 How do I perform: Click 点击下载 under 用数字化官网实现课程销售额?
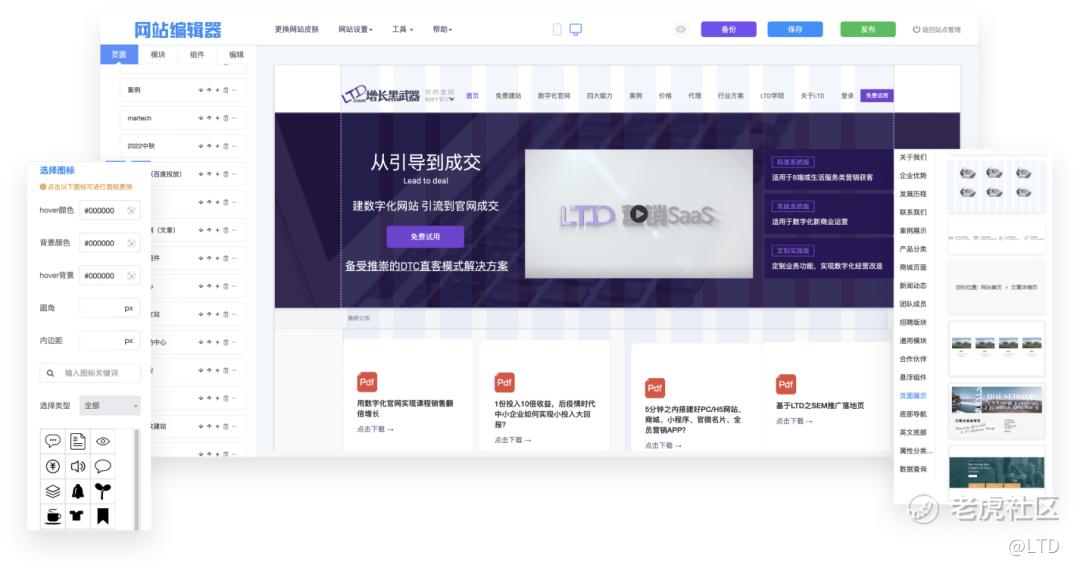[375, 429]
